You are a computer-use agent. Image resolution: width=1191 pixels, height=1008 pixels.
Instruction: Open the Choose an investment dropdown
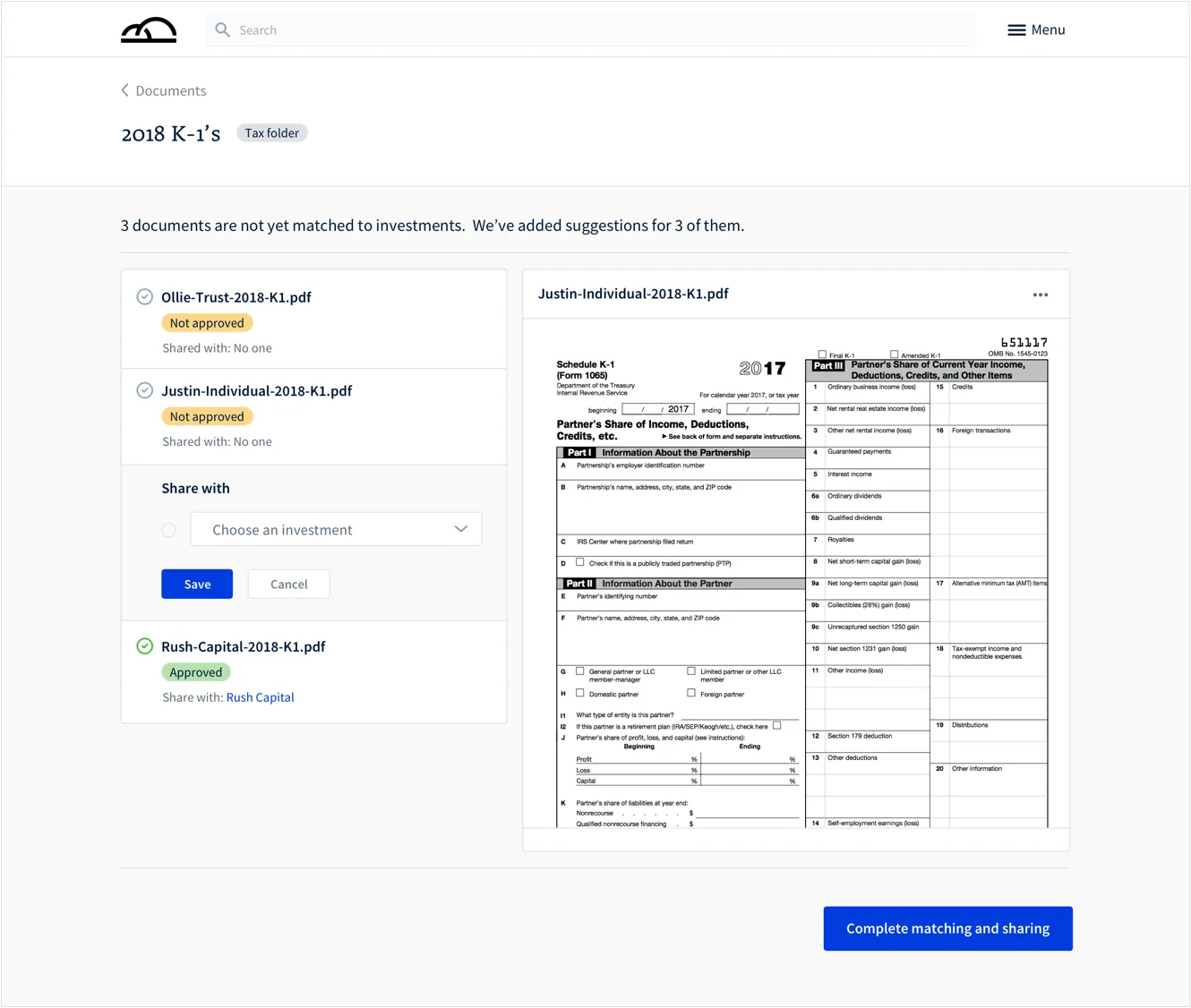click(336, 529)
